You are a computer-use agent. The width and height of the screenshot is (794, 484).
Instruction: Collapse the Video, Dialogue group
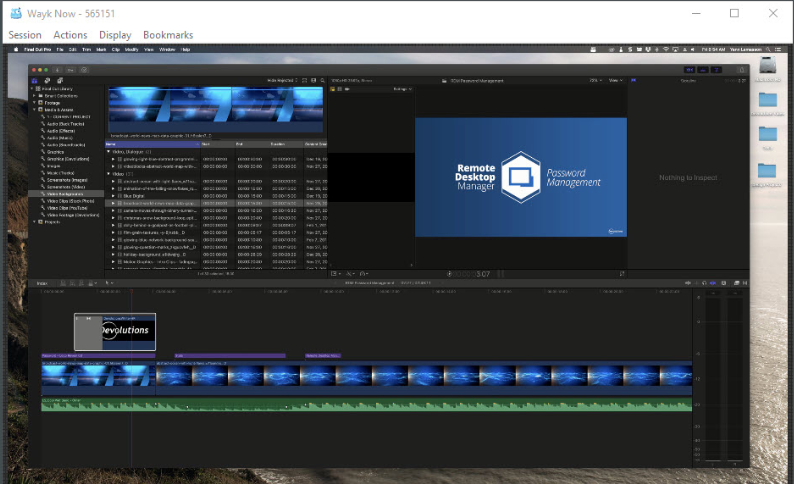pyautogui.click(x=108, y=151)
